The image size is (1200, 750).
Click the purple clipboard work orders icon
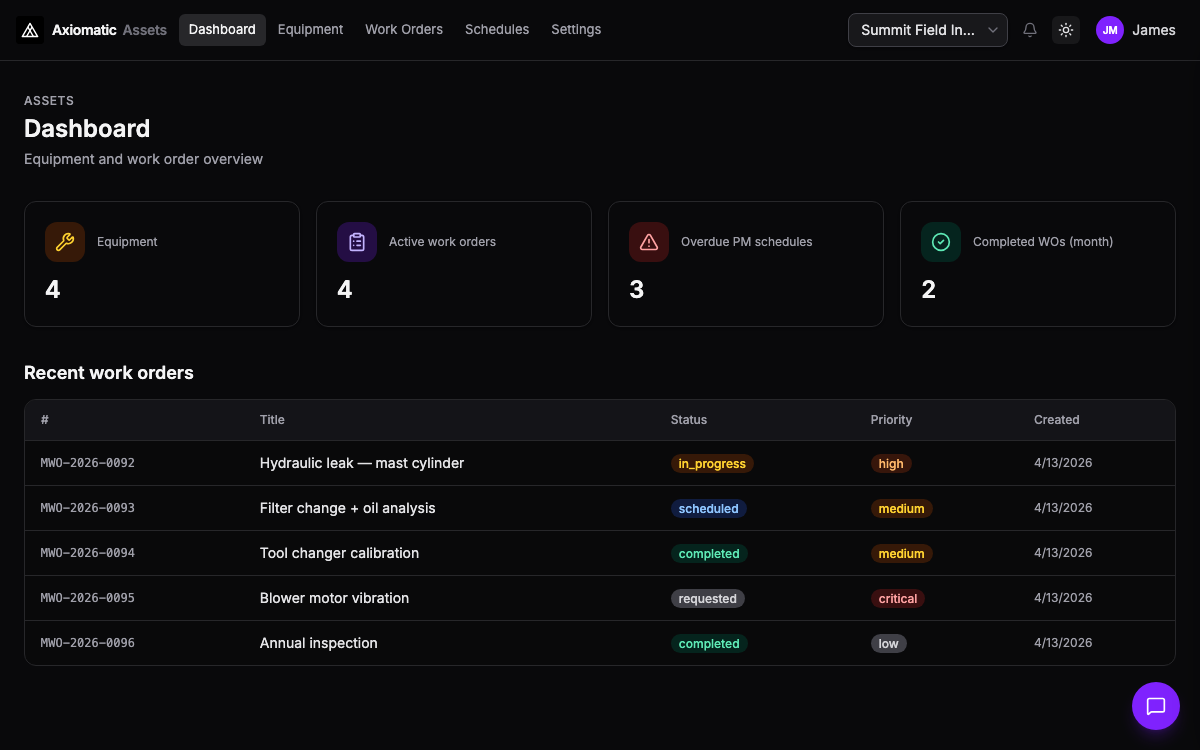click(x=357, y=242)
